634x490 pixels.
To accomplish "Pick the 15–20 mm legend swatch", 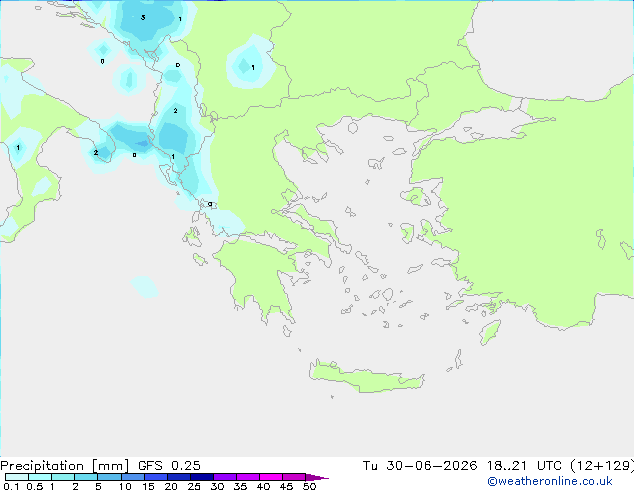I will pyautogui.click(x=156, y=477).
